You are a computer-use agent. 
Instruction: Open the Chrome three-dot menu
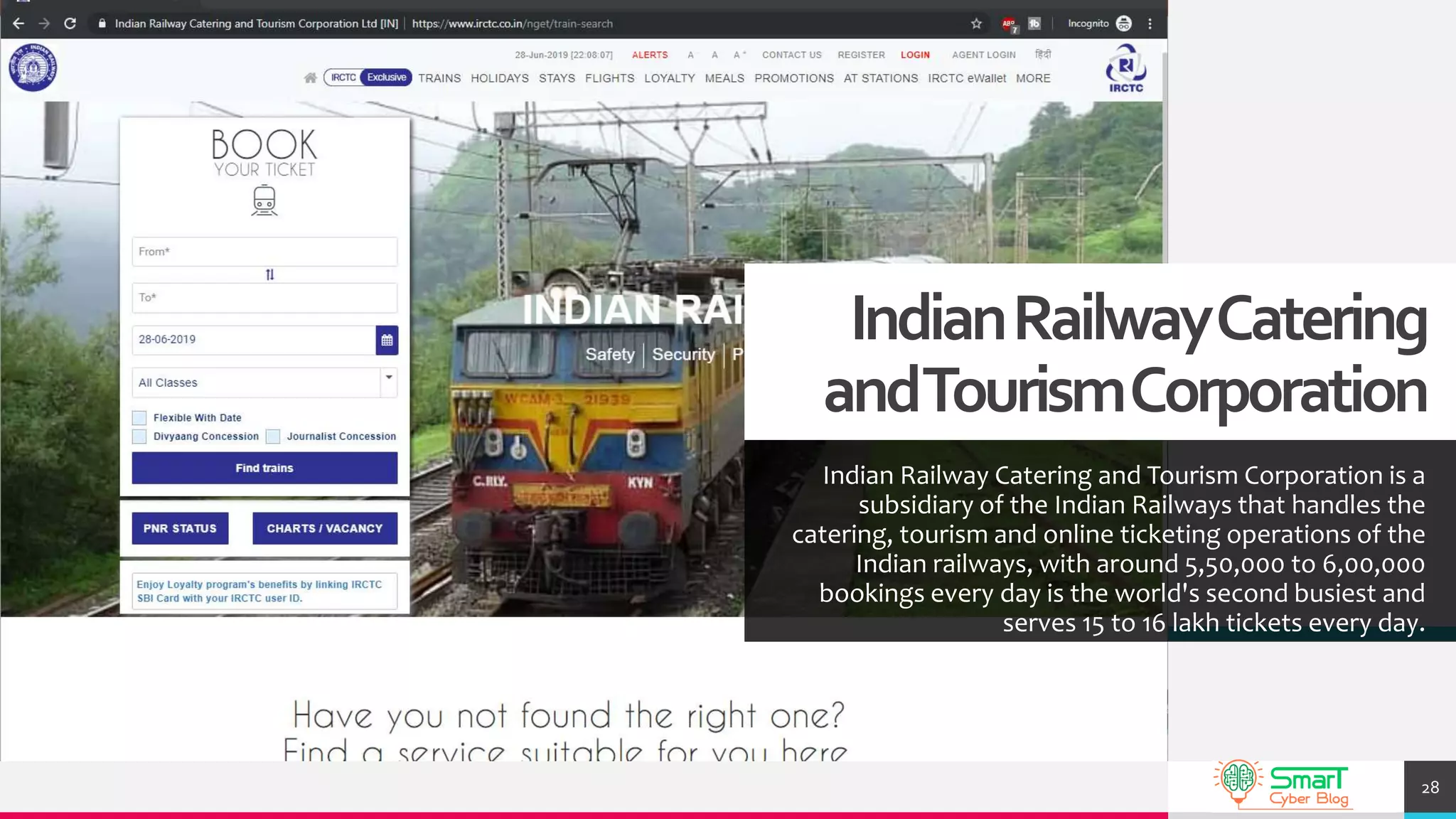pos(1150,23)
